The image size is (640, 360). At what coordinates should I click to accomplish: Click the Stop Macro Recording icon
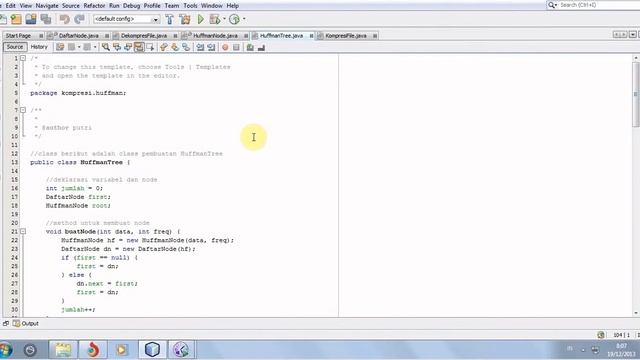tap(236, 47)
